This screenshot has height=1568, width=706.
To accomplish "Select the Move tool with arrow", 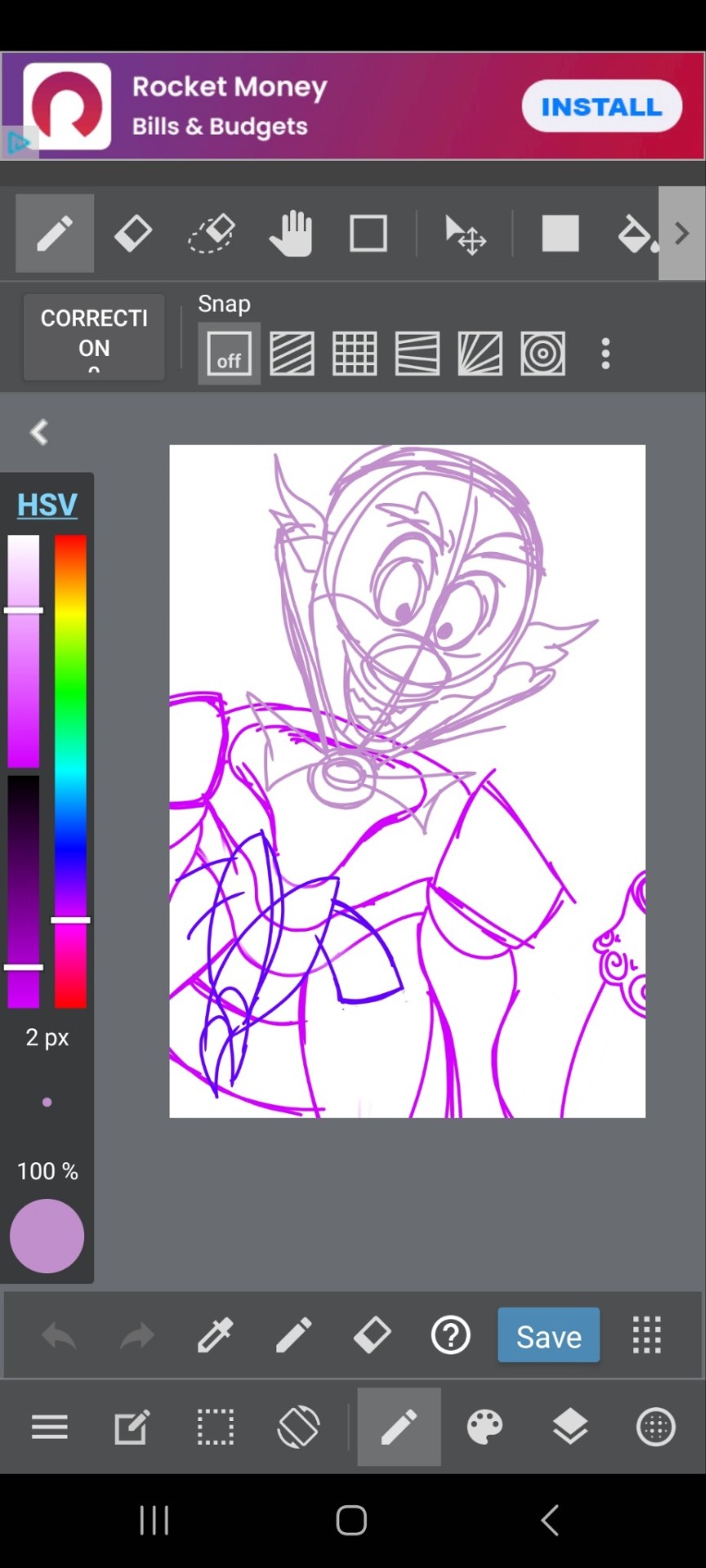I will pyautogui.click(x=465, y=234).
